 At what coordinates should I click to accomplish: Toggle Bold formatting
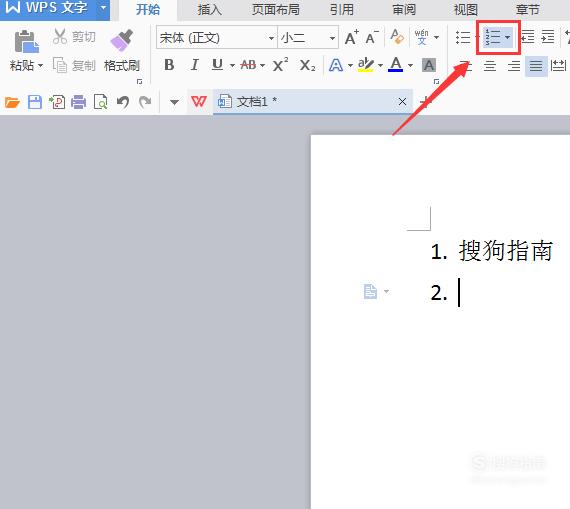click(169, 65)
